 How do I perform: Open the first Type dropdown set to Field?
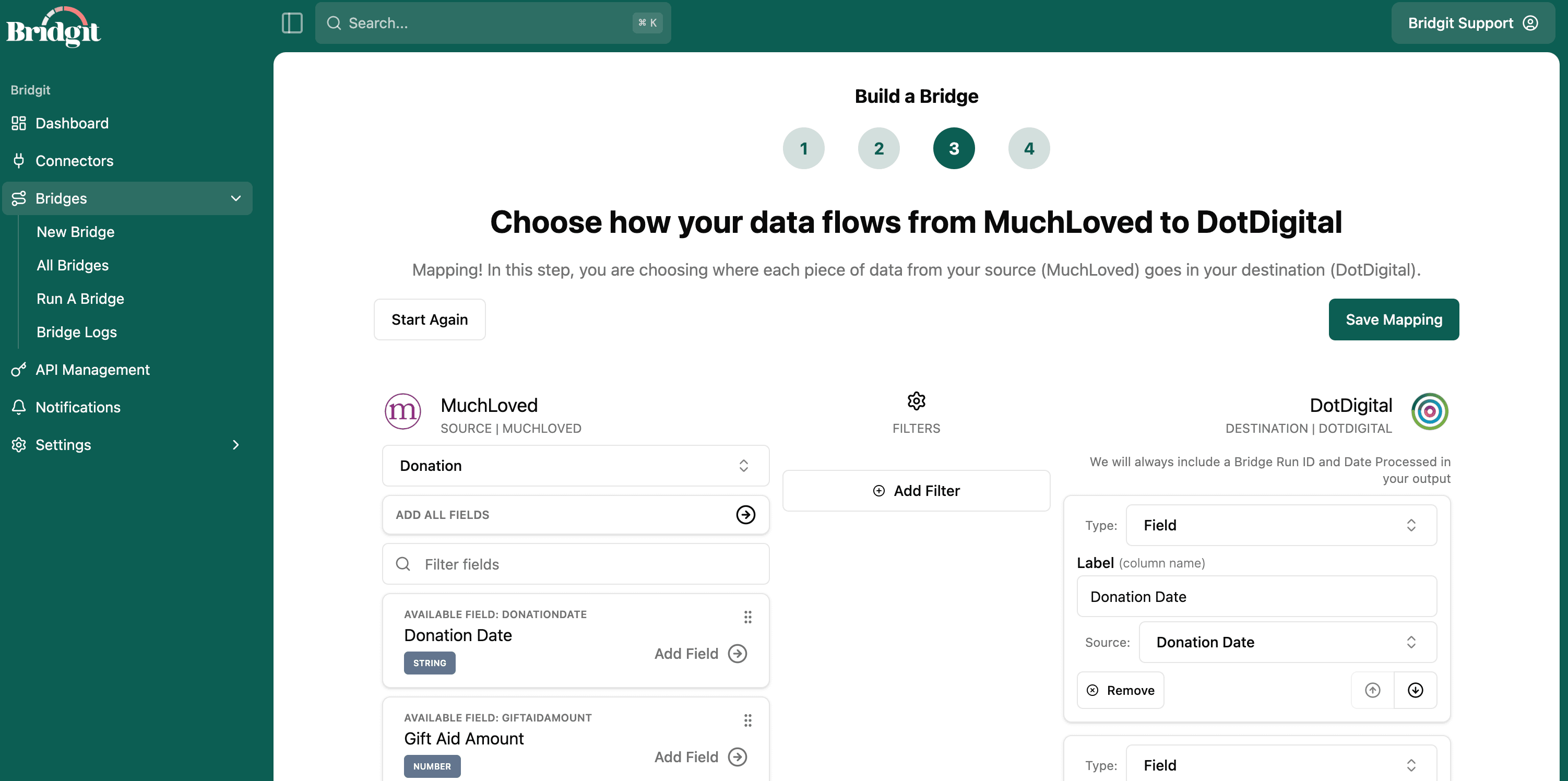click(1281, 525)
